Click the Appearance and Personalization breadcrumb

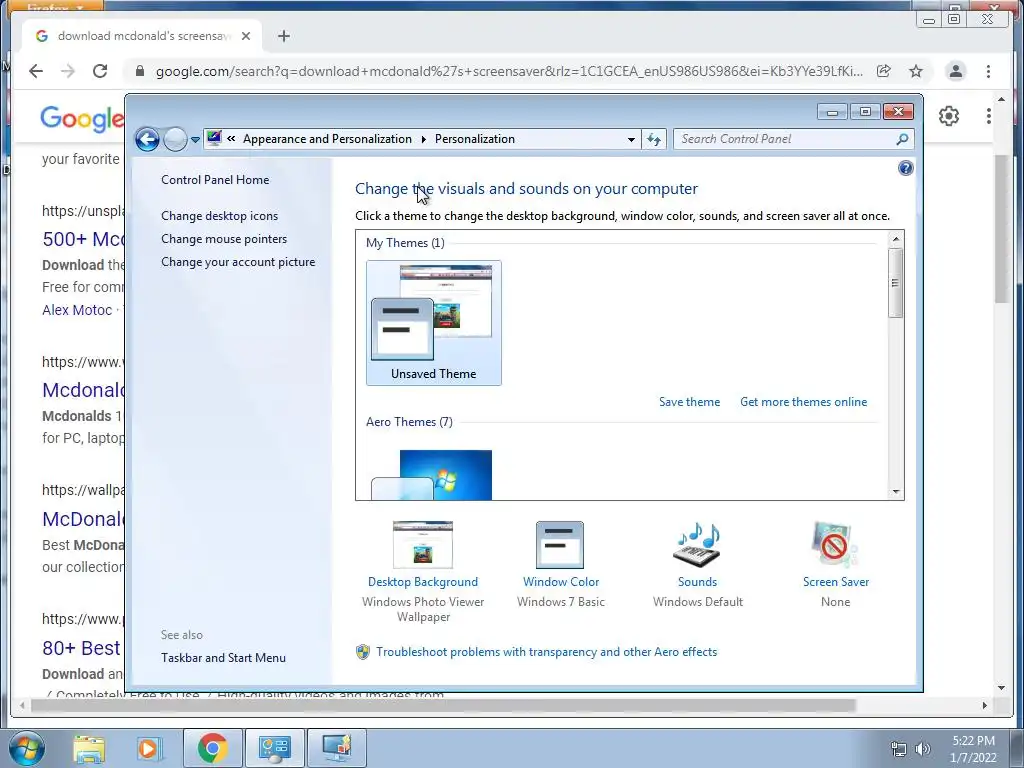(x=327, y=139)
